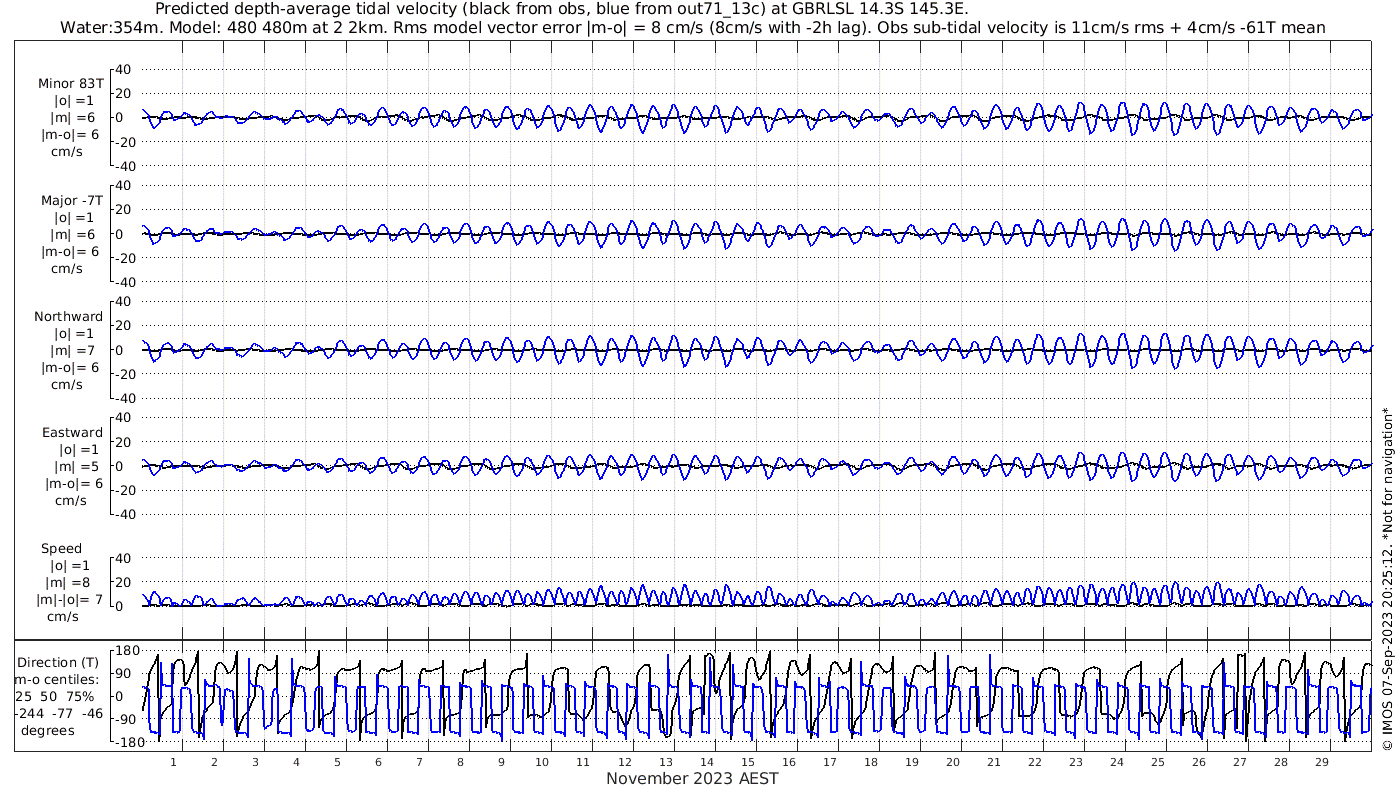This screenshot has width=1400, height=800.
Task: Select the "|m| =7" value in the Northward panel
Action: tap(74, 350)
